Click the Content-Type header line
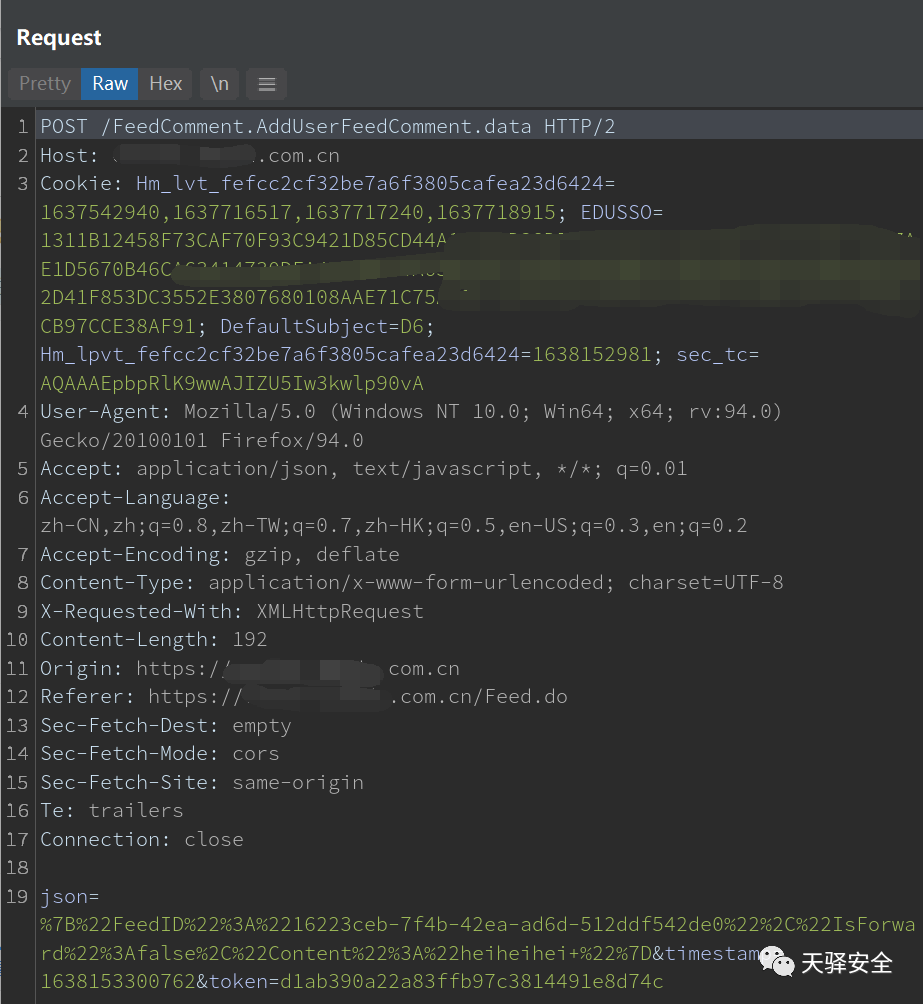The width and height of the screenshot is (923, 1004). coord(411,582)
